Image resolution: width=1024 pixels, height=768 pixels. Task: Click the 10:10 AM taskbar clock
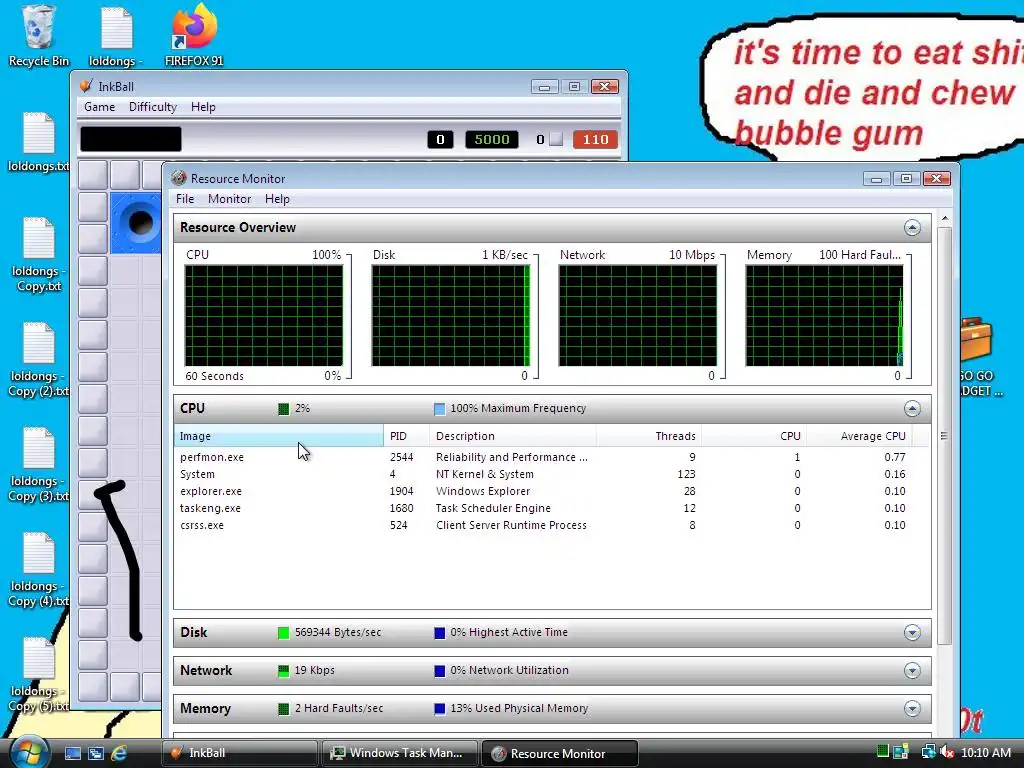(x=985, y=753)
